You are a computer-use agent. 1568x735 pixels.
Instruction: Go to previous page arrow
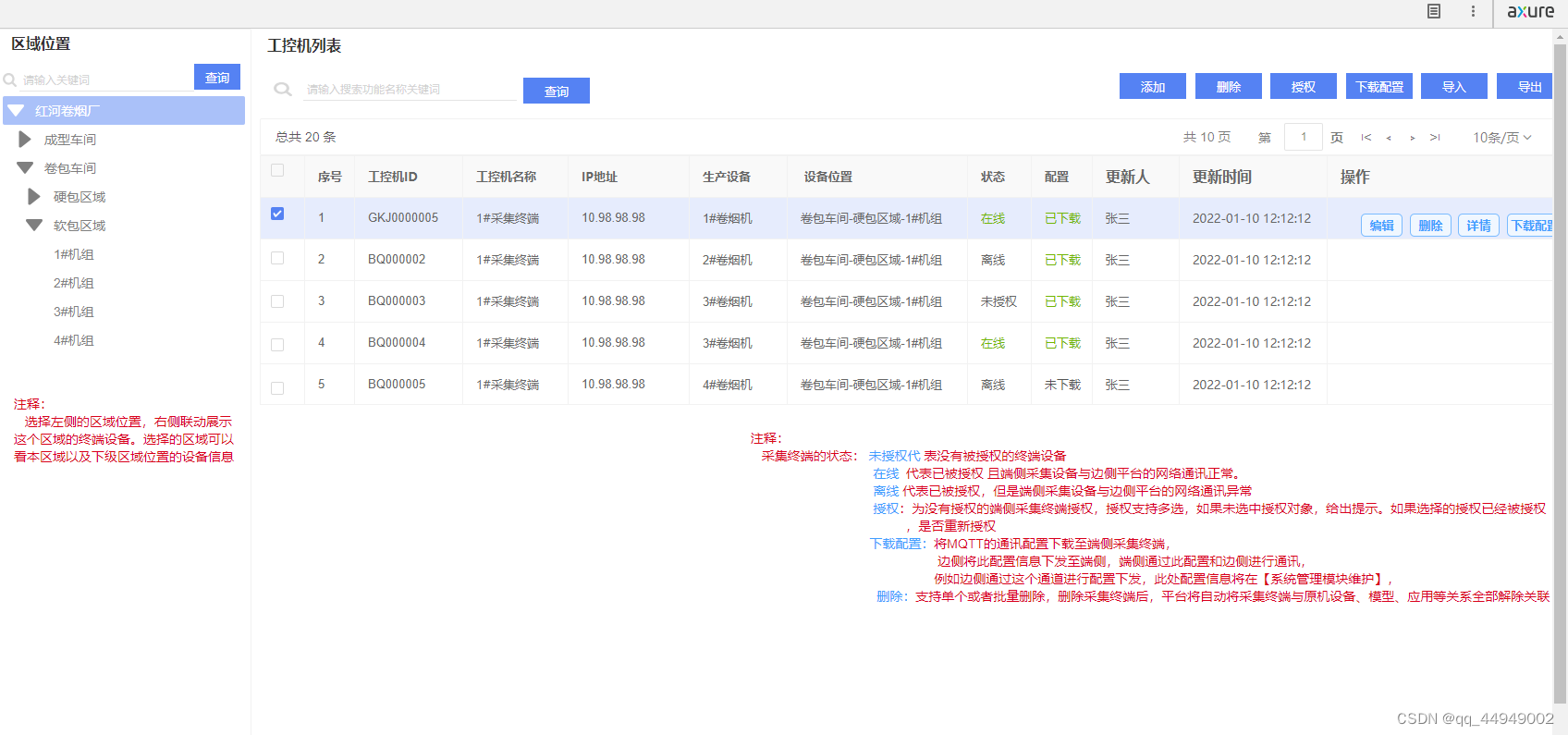1389,138
